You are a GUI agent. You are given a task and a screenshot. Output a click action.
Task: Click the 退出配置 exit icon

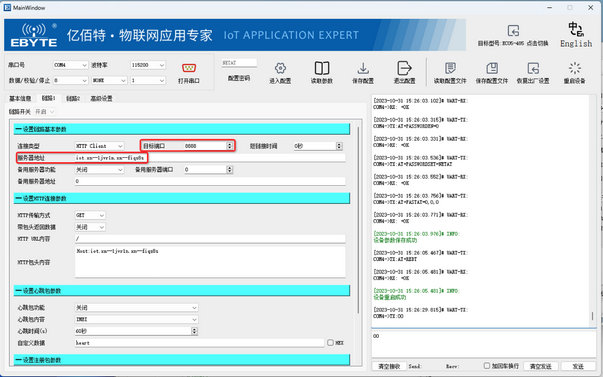point(404,68)
